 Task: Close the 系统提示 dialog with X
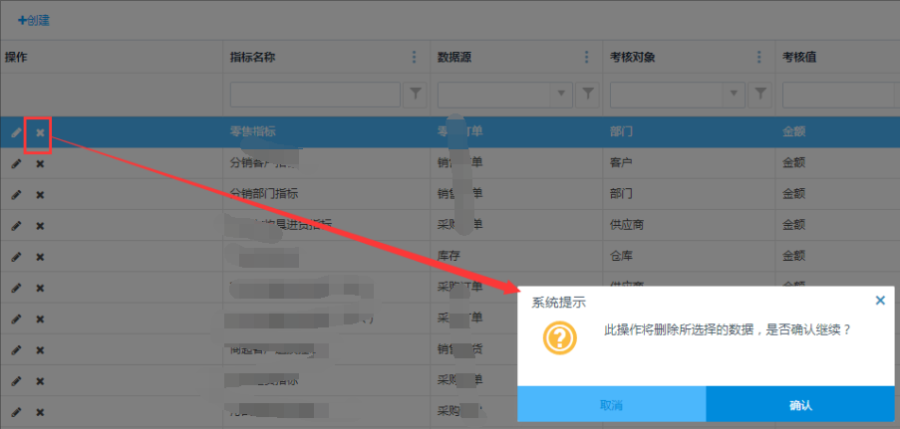click(880, 300)
